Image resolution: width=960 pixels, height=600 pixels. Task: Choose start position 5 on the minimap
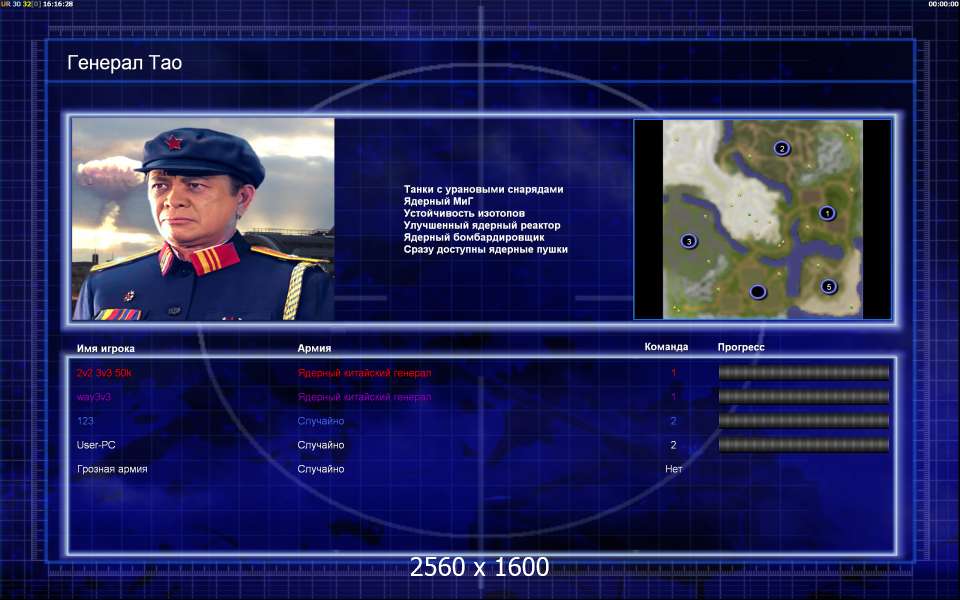tap(829, 286)
